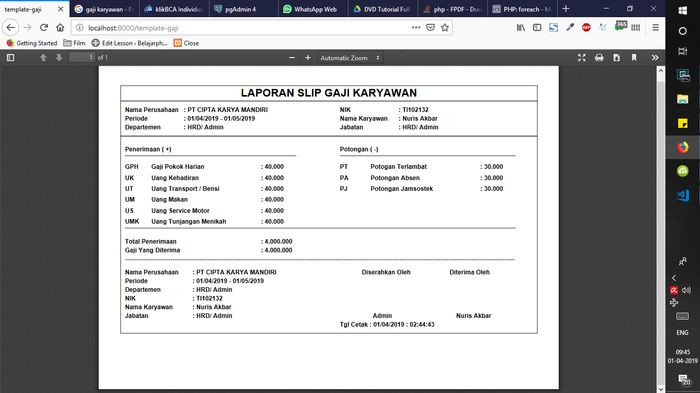Switch to WhatsApp Web tab
Screen dimensions: 700x393
313,9
